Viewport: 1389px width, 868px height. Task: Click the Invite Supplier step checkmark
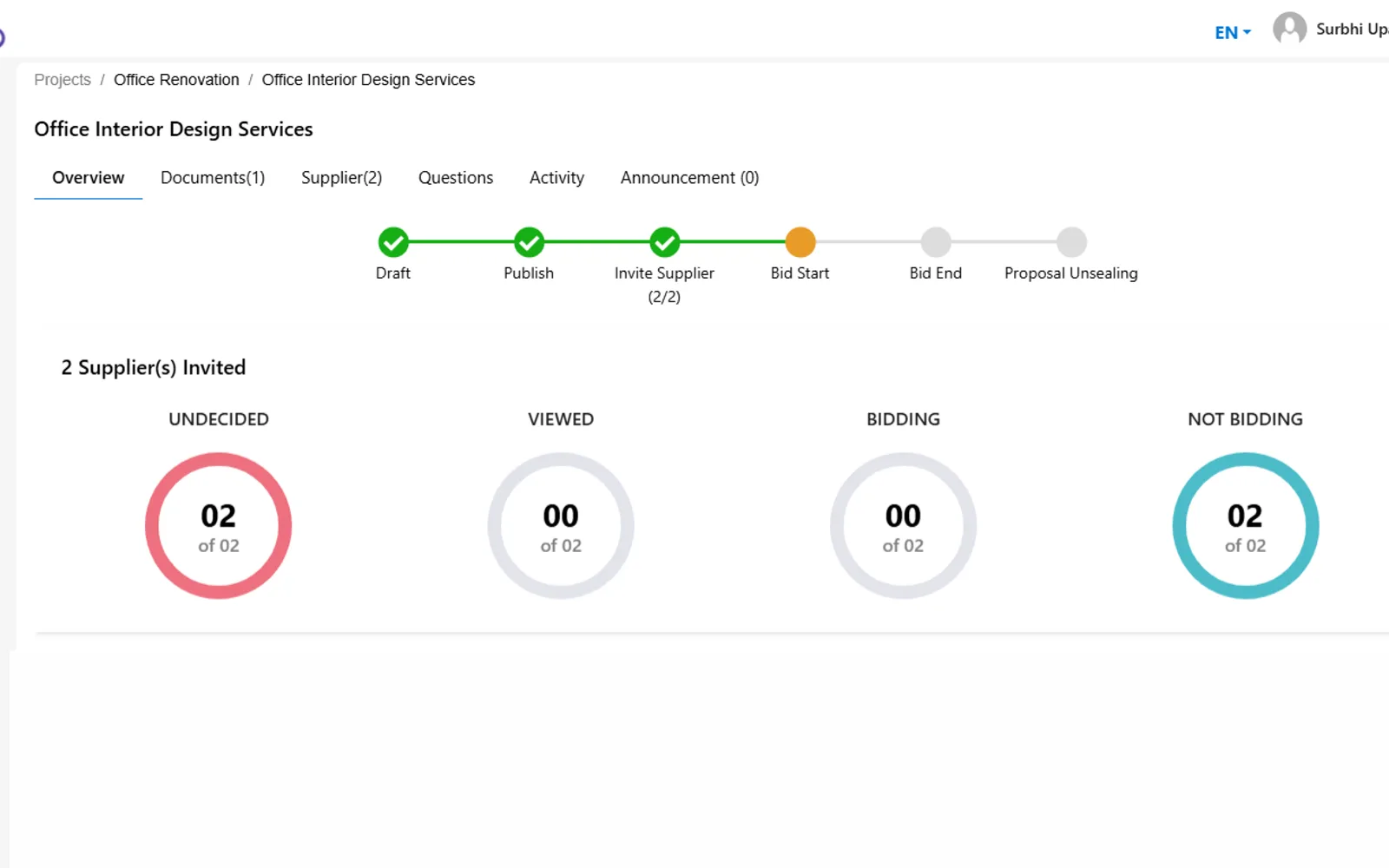pos(665,242)
